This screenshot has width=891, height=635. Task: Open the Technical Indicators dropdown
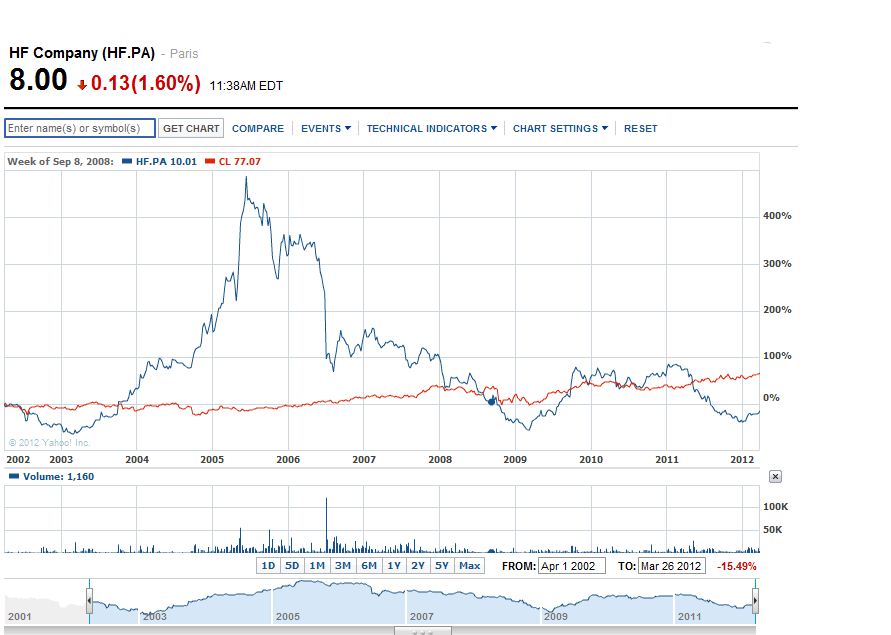coord(431,128)
